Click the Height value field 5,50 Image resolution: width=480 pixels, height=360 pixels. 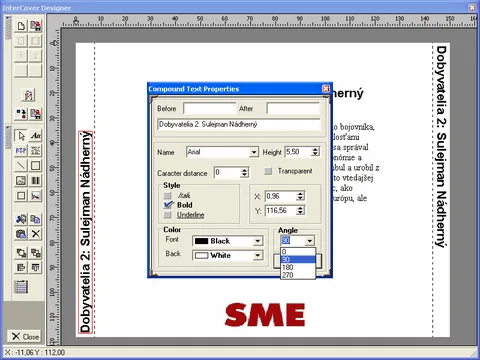pyautogui.click(x=298, y=152)
